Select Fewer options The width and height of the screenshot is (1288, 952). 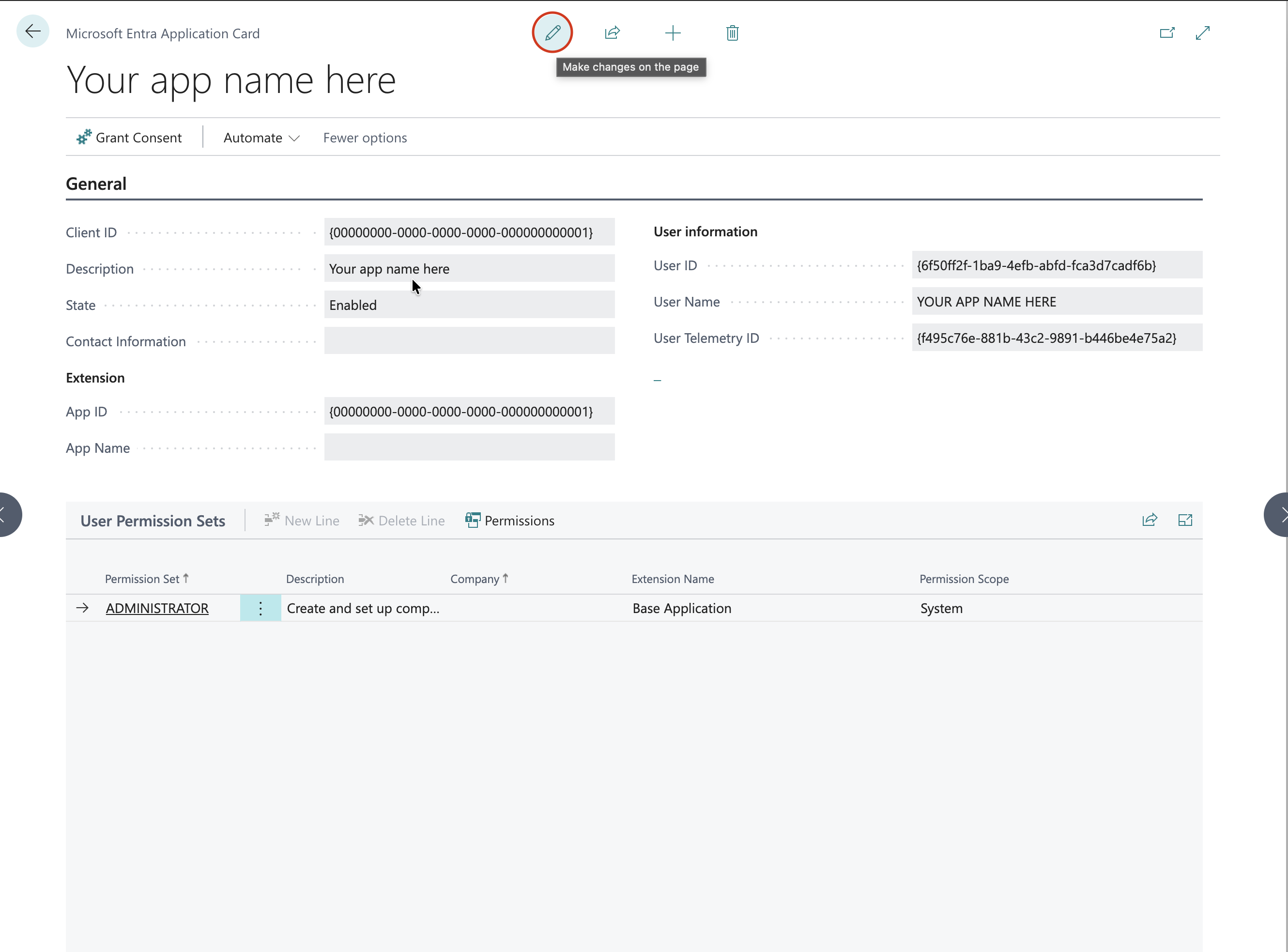pyautogui.click(x=365, y=138)
